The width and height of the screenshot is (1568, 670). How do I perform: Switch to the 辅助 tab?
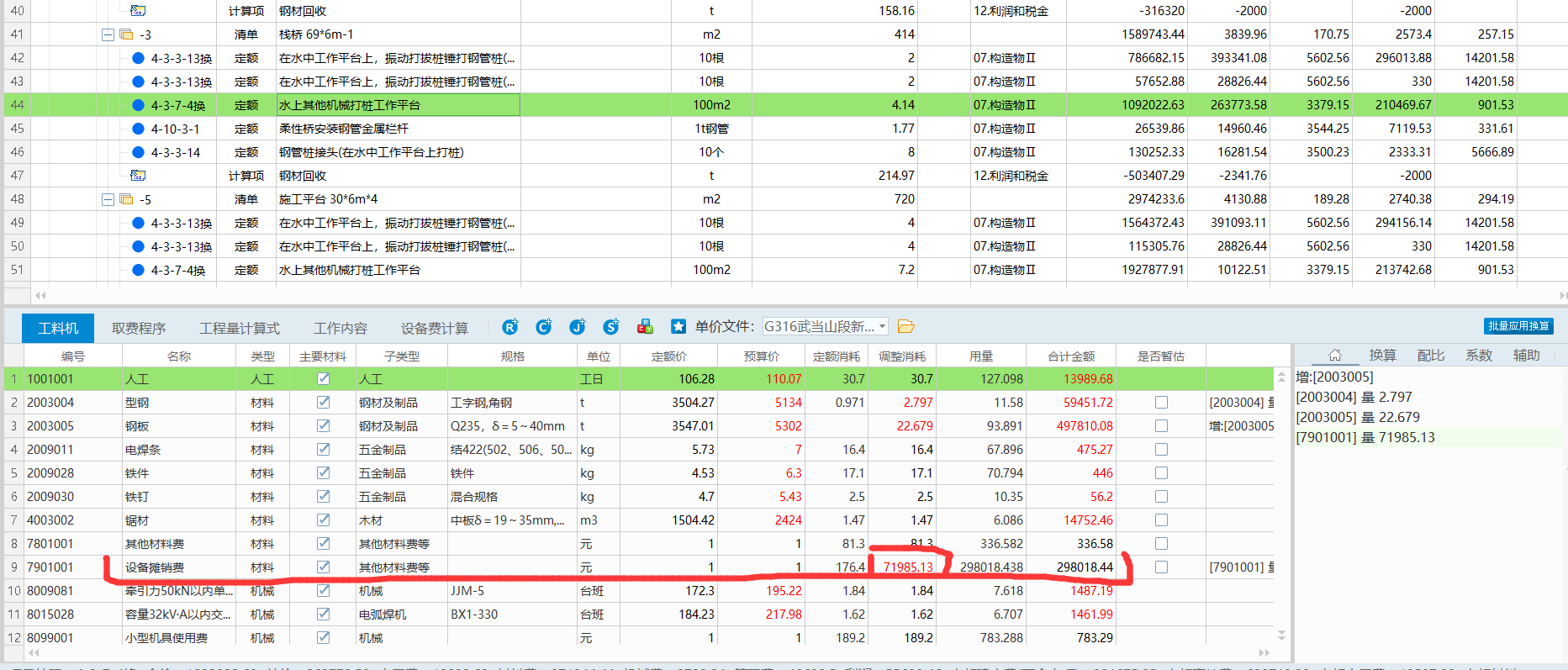pos(1527,356)
